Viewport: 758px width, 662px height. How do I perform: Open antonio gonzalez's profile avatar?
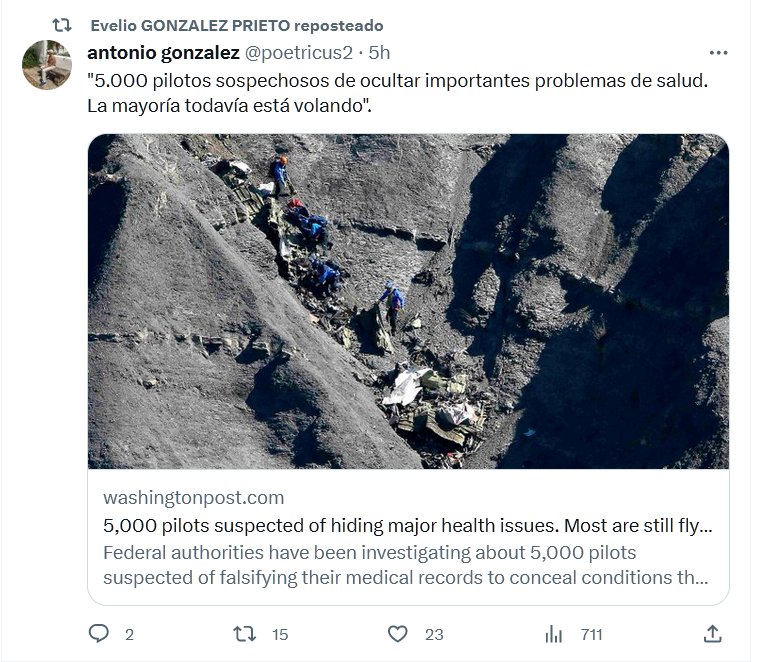(47, 65)
